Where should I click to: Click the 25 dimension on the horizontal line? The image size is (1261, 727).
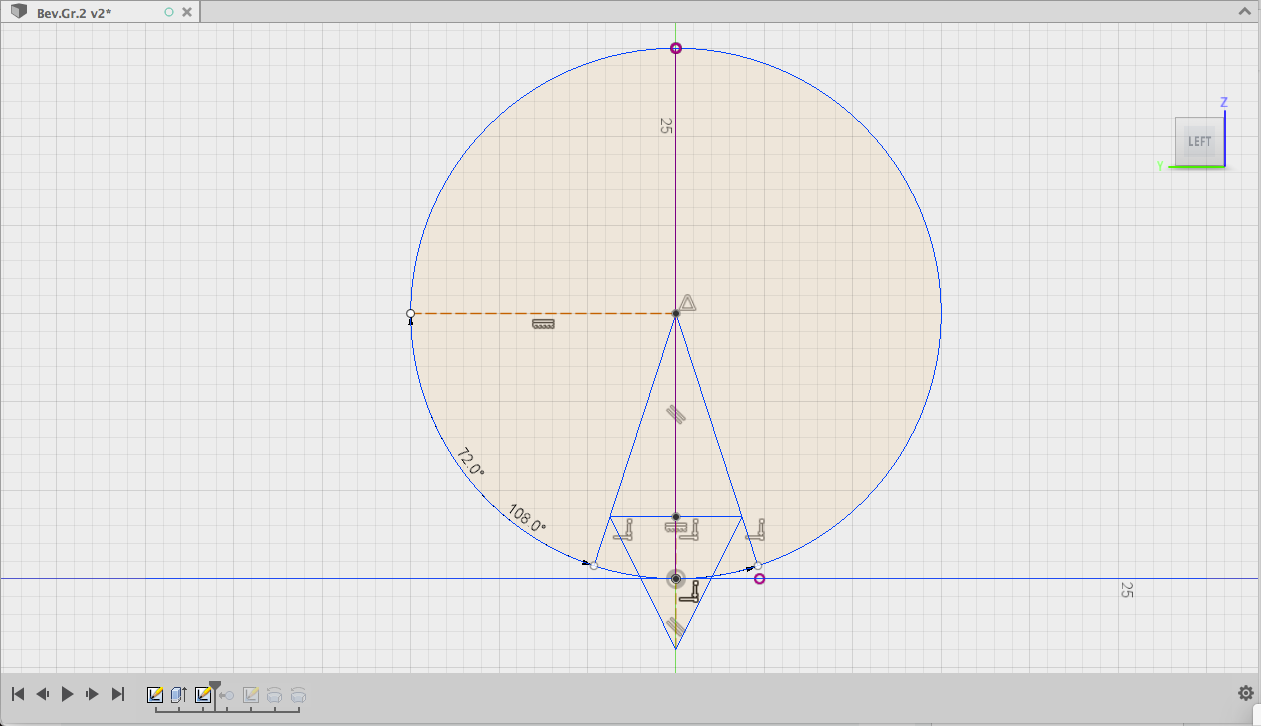(x=1126, y=590)
